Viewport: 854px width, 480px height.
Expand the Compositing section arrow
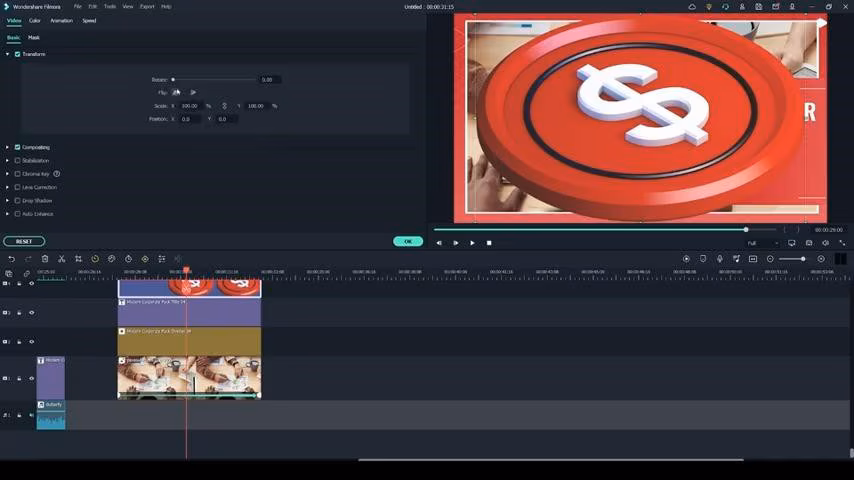click(7, 147)
